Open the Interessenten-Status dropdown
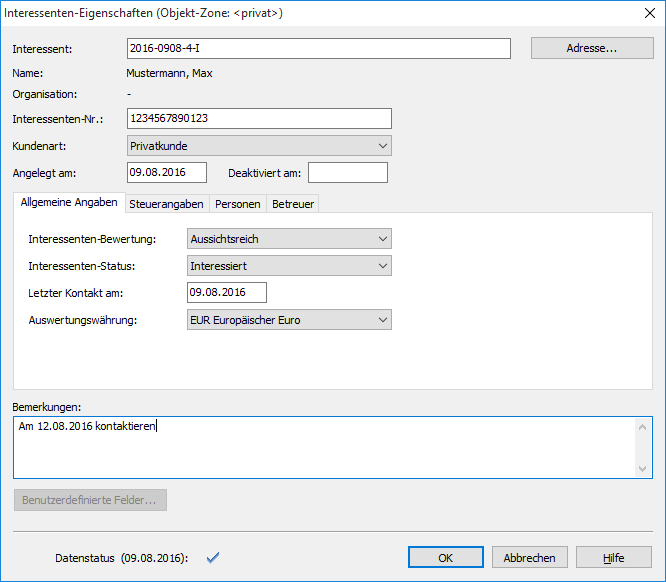The image size is (666, 582). pos(289,266)
